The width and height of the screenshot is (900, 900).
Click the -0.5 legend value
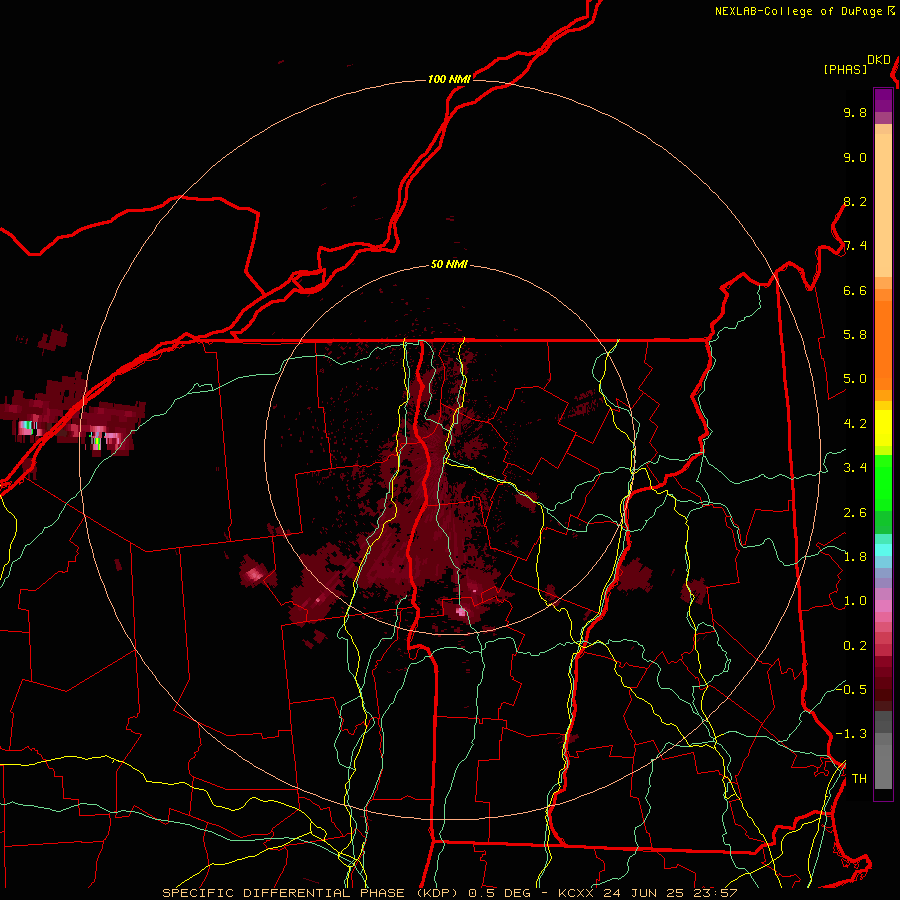click(x=851, y=690)
